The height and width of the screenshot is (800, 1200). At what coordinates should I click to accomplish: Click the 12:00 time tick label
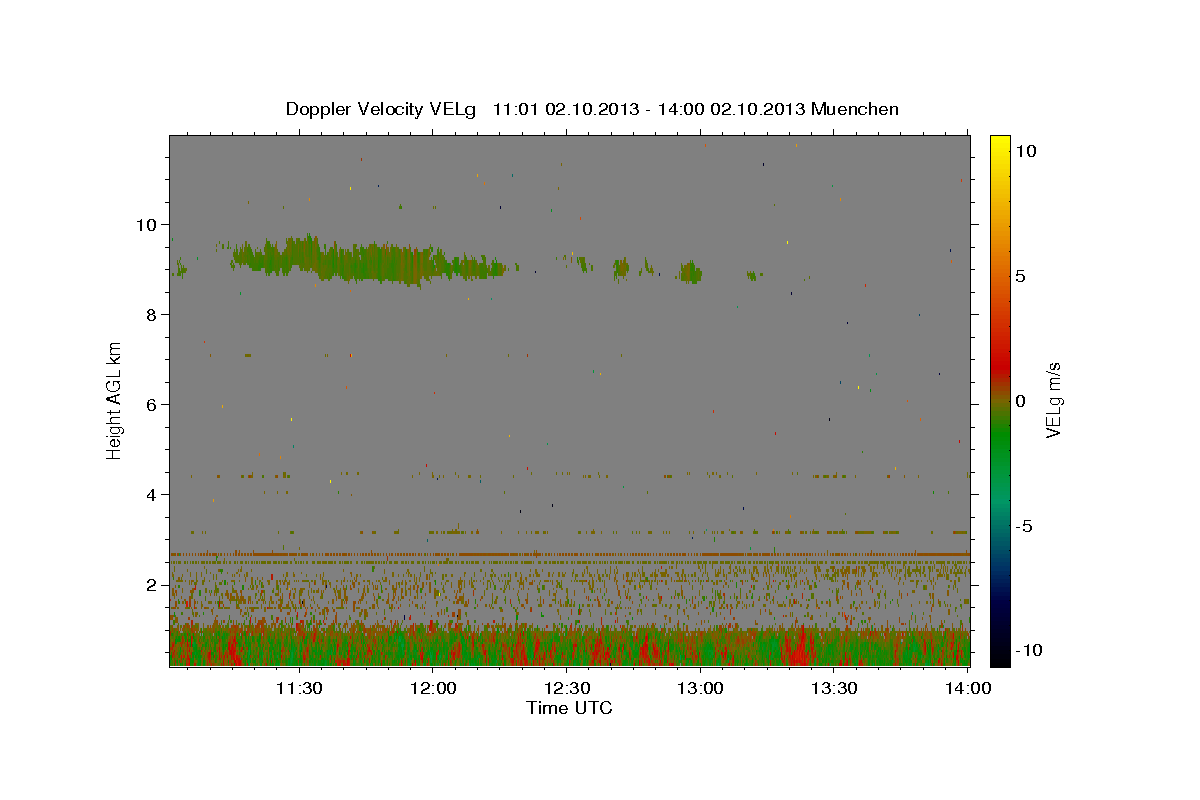433,688
